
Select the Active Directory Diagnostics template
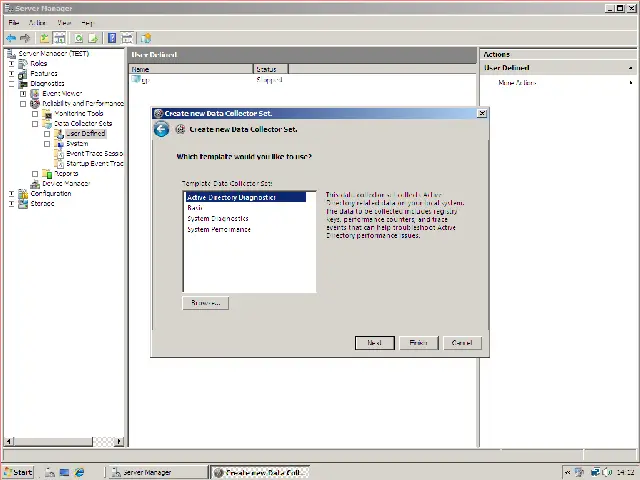pyautogui.click(x=245, y=198)
